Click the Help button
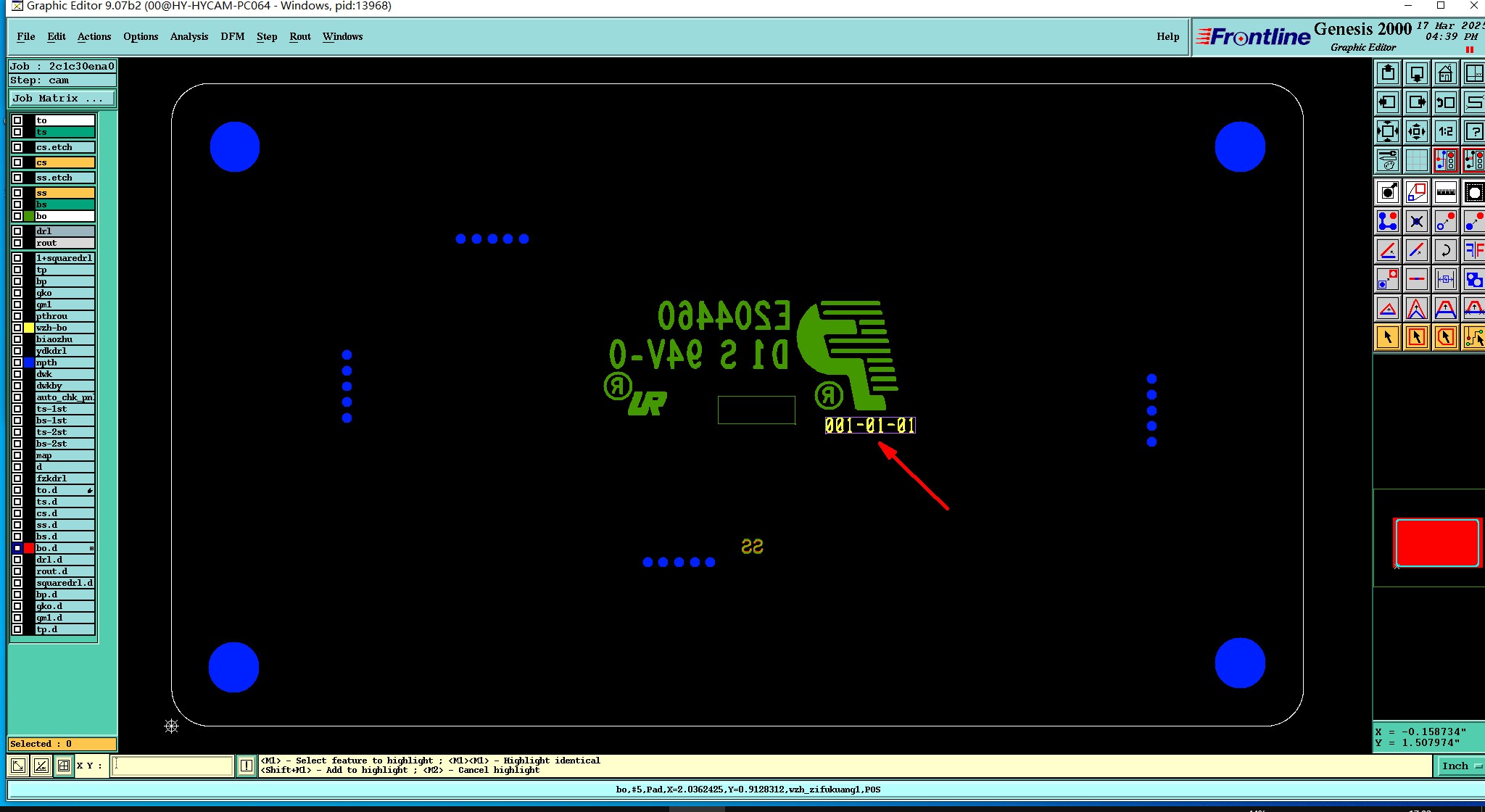This screenshot has width=1485, height=812. tap(1167, 37)
